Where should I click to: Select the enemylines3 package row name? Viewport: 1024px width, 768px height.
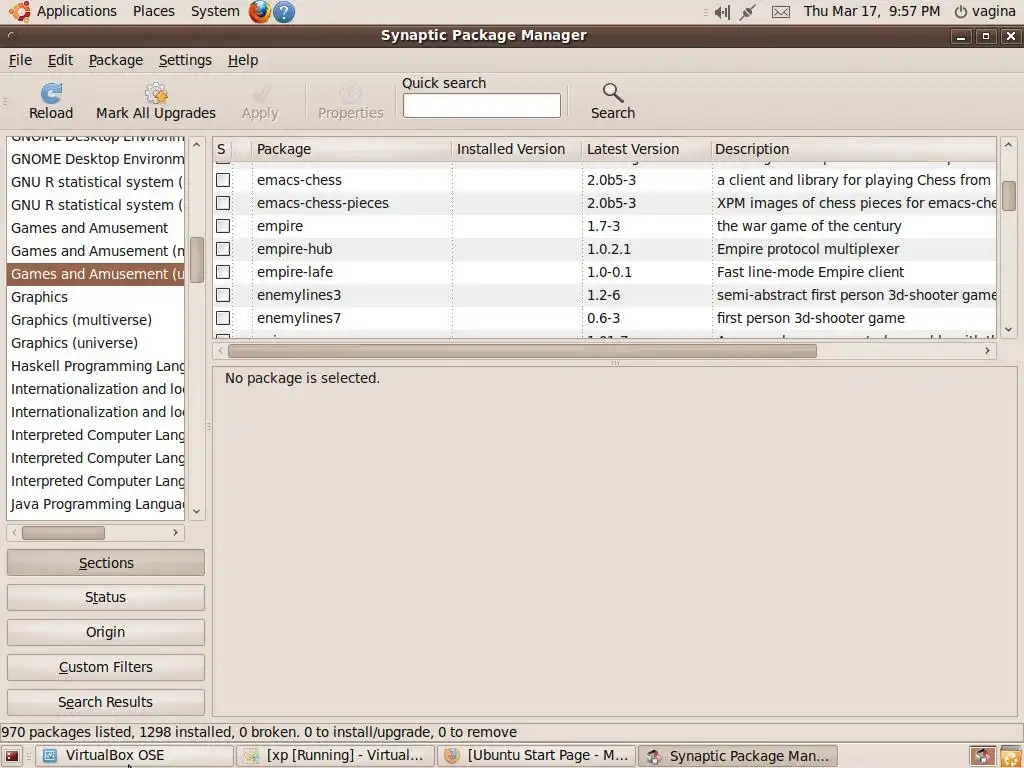(299, 295)
